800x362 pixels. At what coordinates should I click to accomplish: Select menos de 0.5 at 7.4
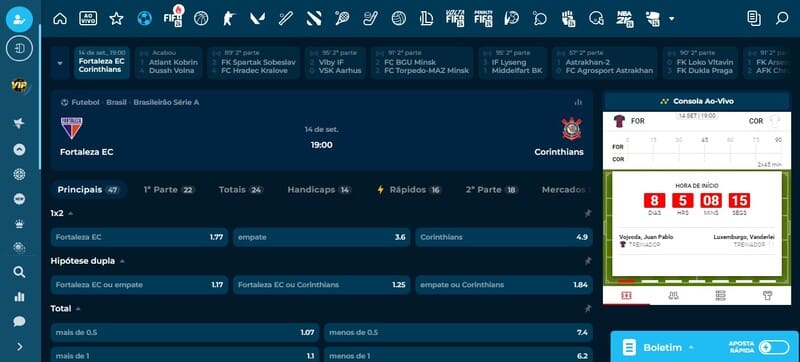pyautogui.click(x=458, y=332)
